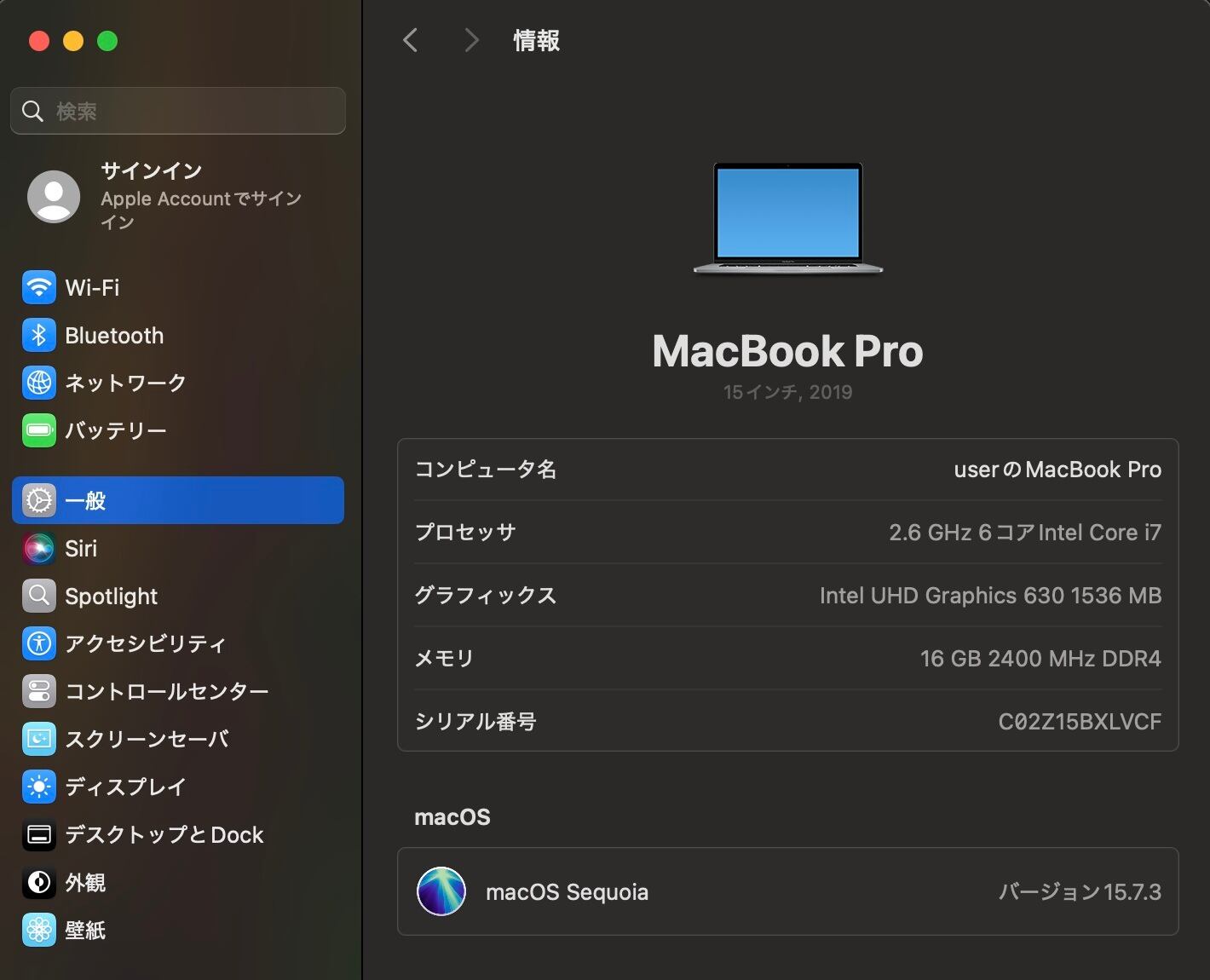The height and width of the screenshot is (980, 1210).
Task: Select the 壁紙 wallpaper icon
Action: [x=39, y=930]
